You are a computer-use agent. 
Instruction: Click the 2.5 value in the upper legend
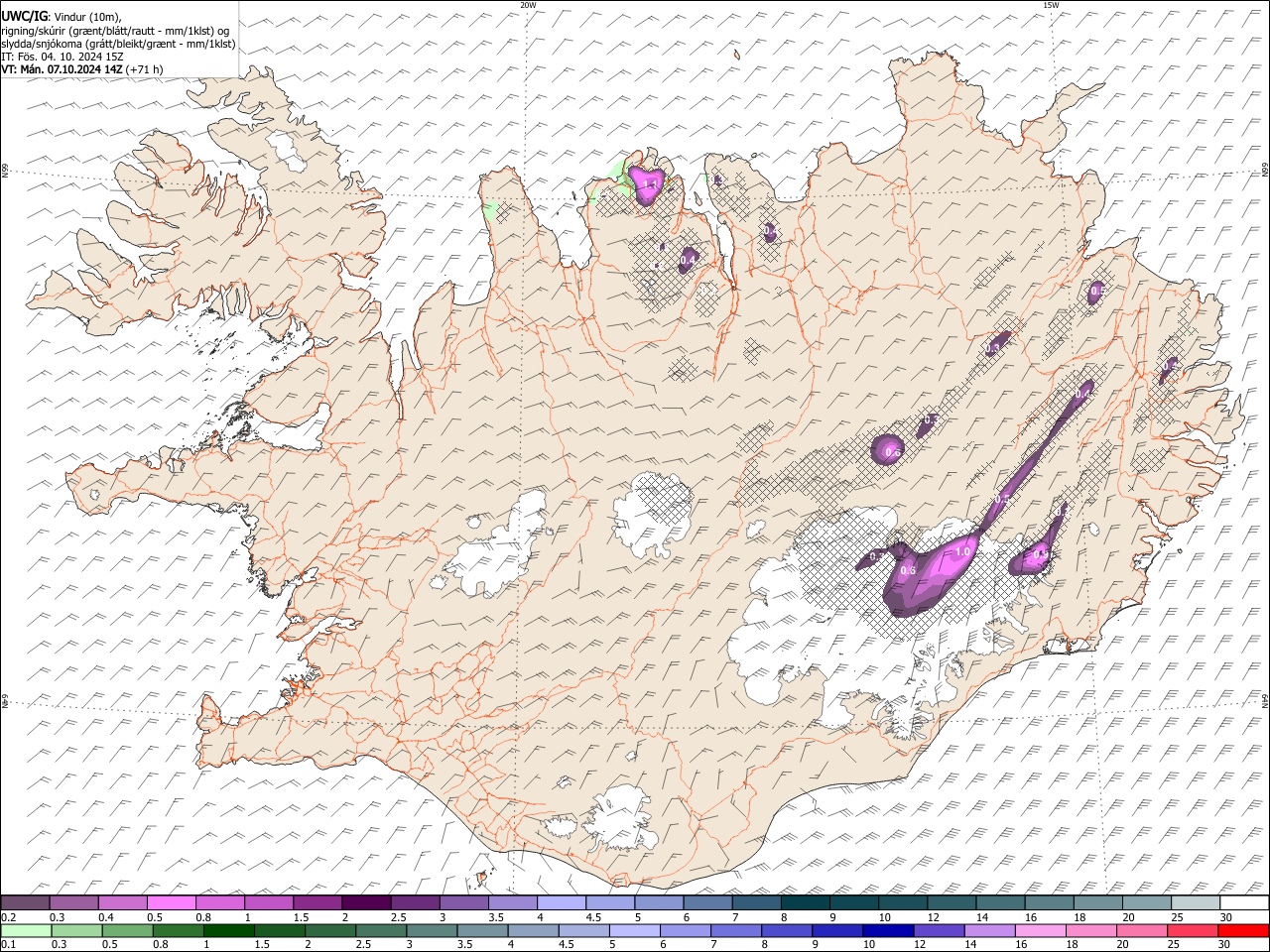pos(398,917)
